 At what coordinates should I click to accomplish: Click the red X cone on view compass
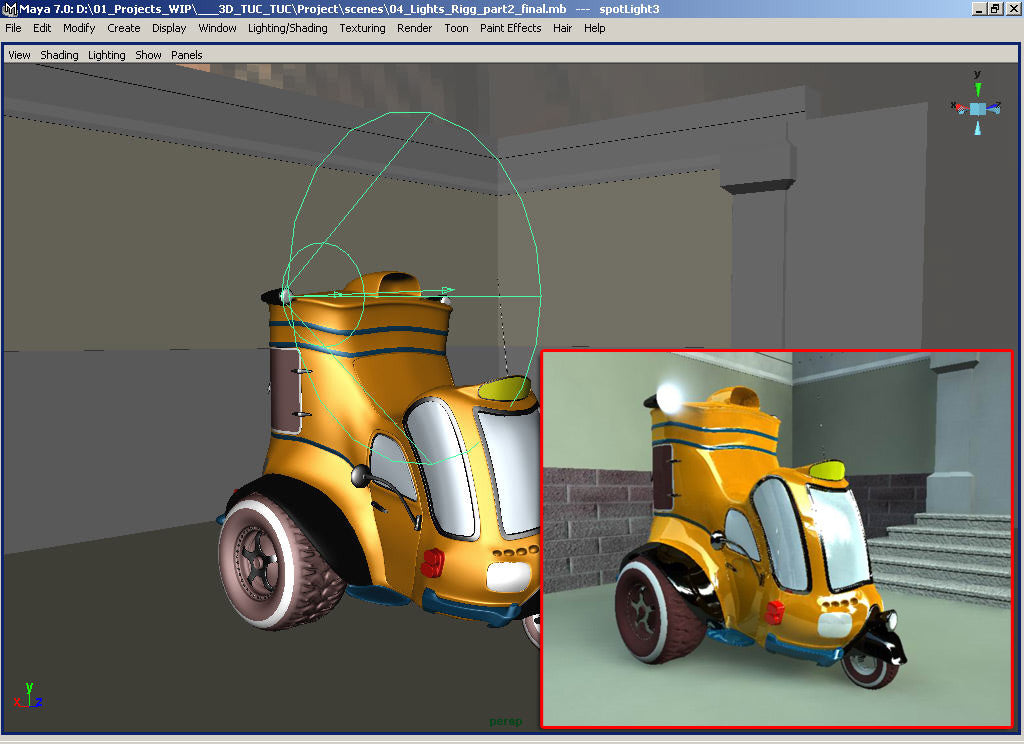point(962,108)
